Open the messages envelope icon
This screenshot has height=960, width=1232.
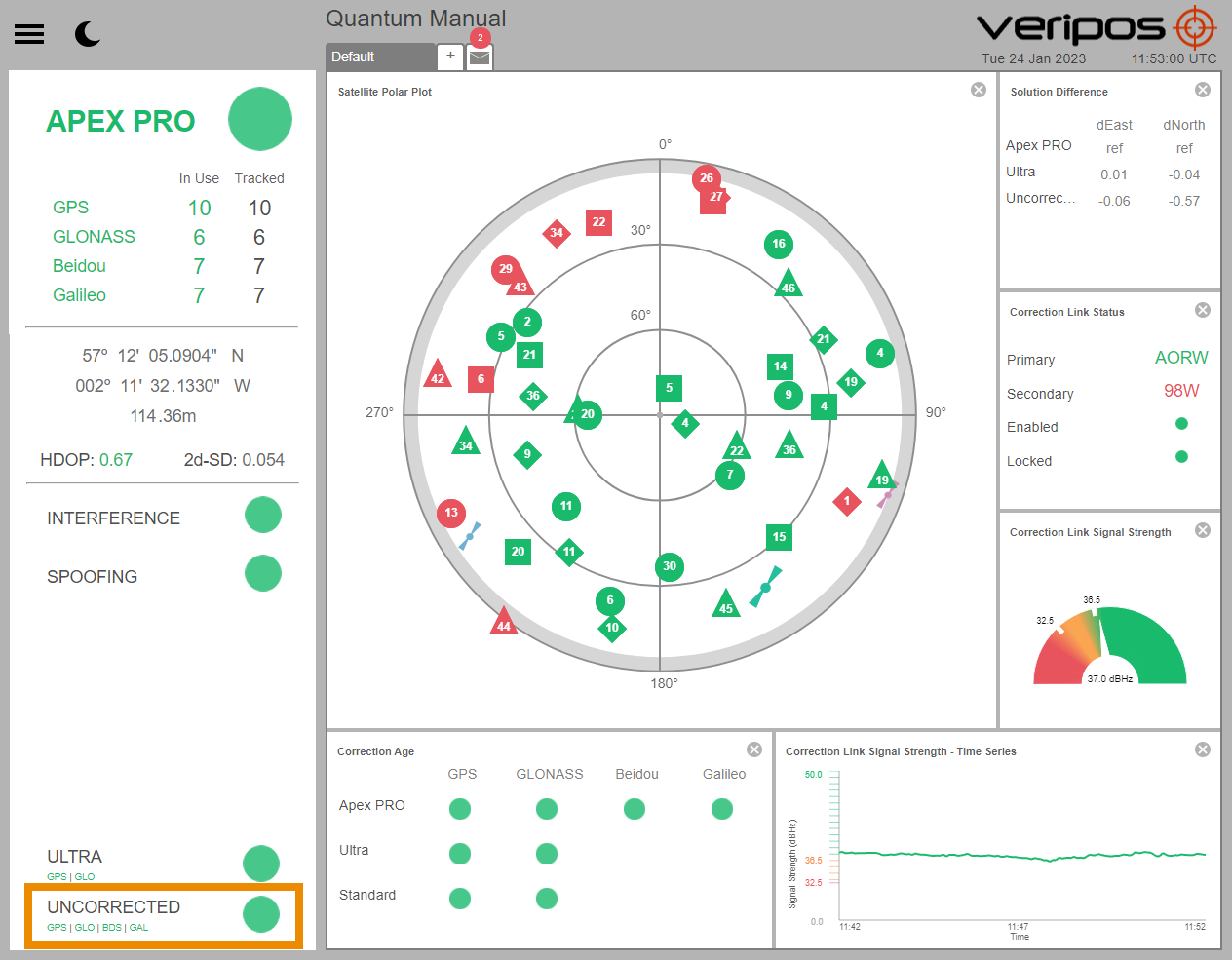click(480, 58)
